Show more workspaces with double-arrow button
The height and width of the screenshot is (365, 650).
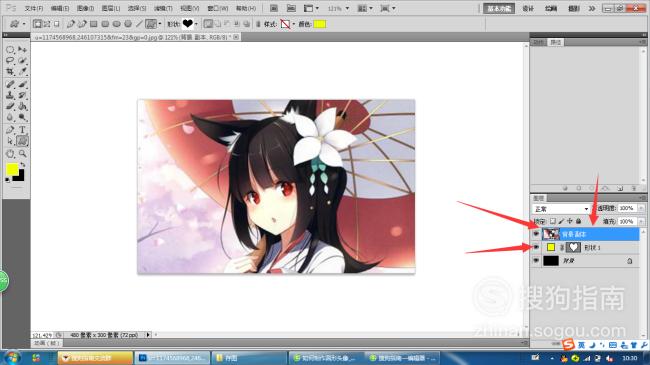pyautogui.click(x=592, y=8)
